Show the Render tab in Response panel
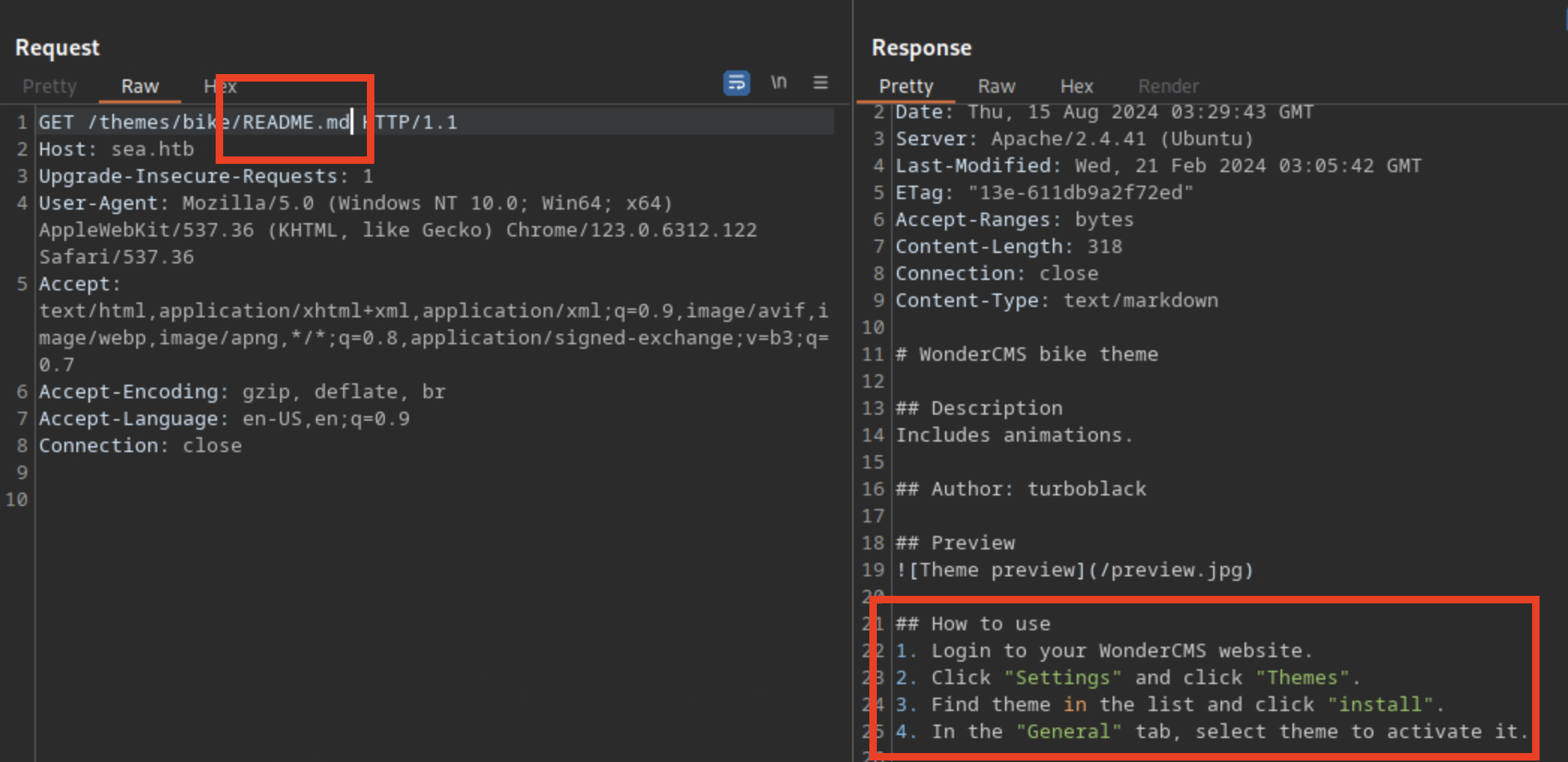This screenshot has width=1568, height=762. 1168,87
